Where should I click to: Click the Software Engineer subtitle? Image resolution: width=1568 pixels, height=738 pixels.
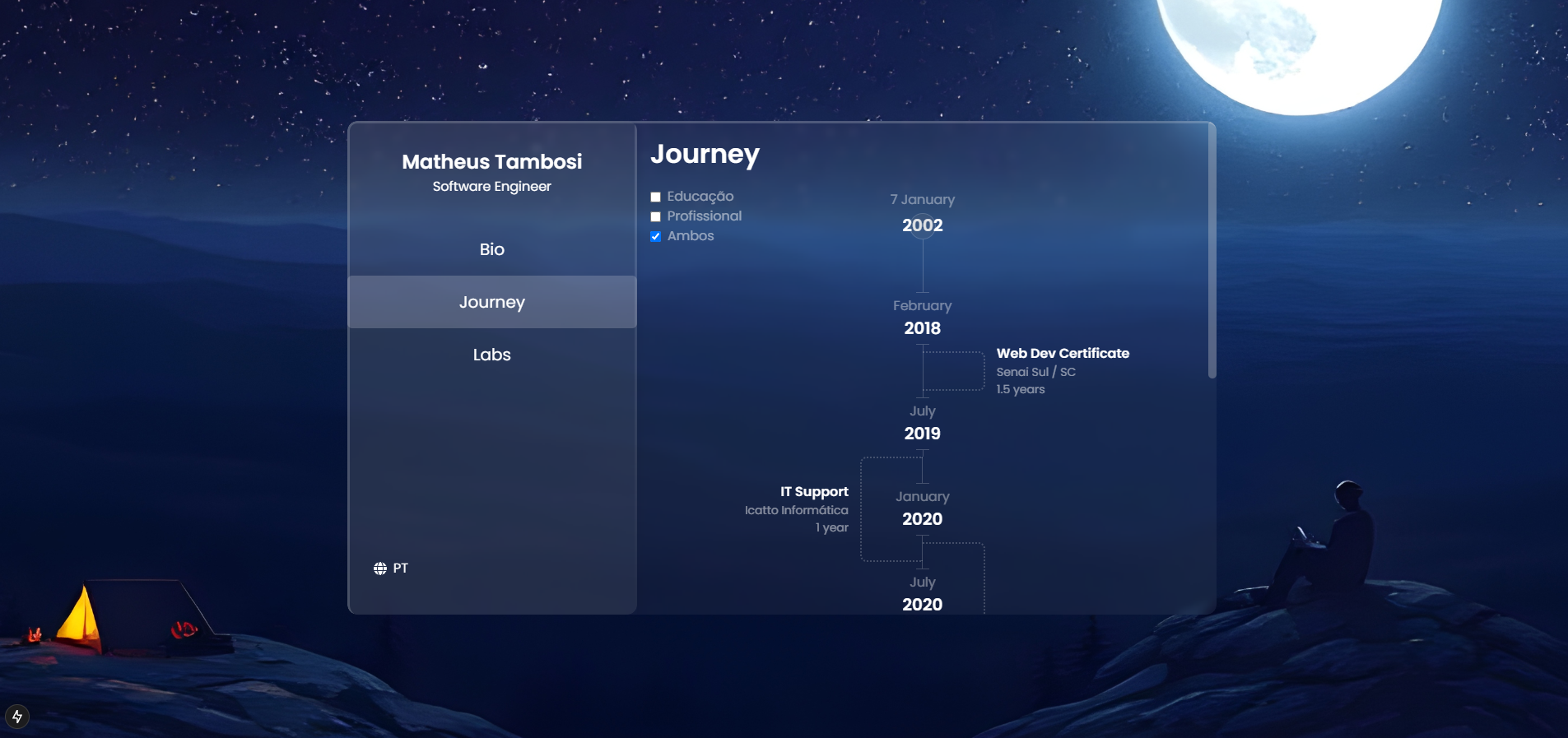click(492, 187)
